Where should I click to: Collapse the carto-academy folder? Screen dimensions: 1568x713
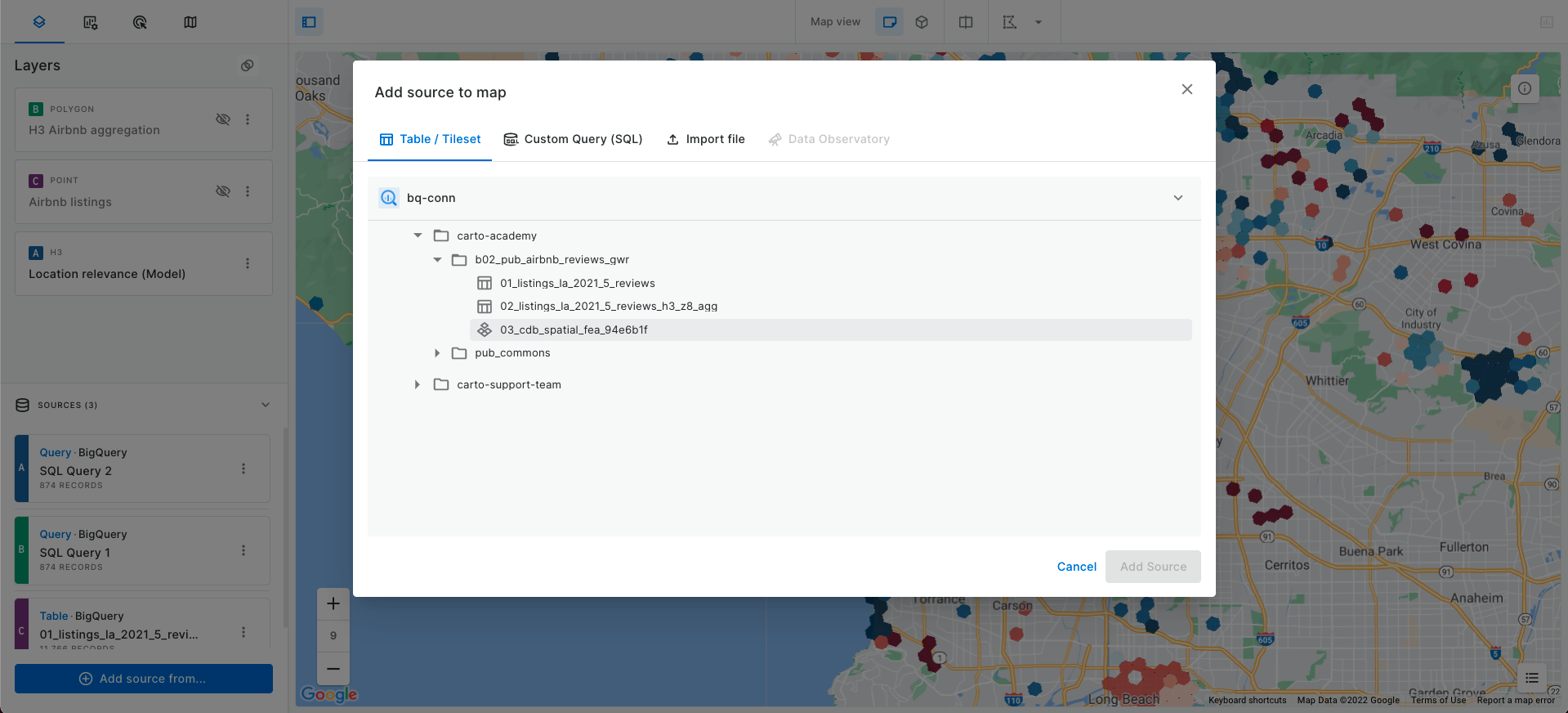pyautogui.click(x=418, y=235)
